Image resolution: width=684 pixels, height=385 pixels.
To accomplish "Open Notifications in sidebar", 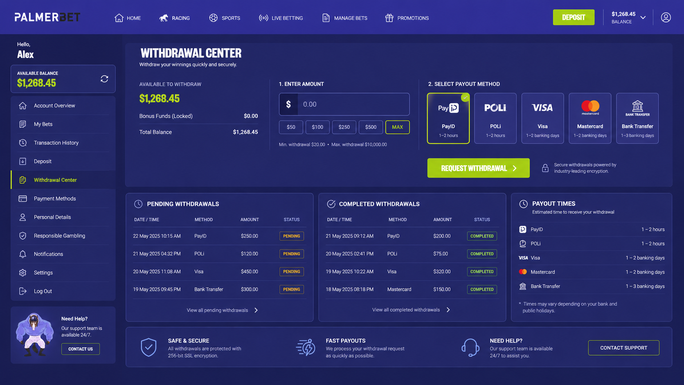I will click(63, 254).
